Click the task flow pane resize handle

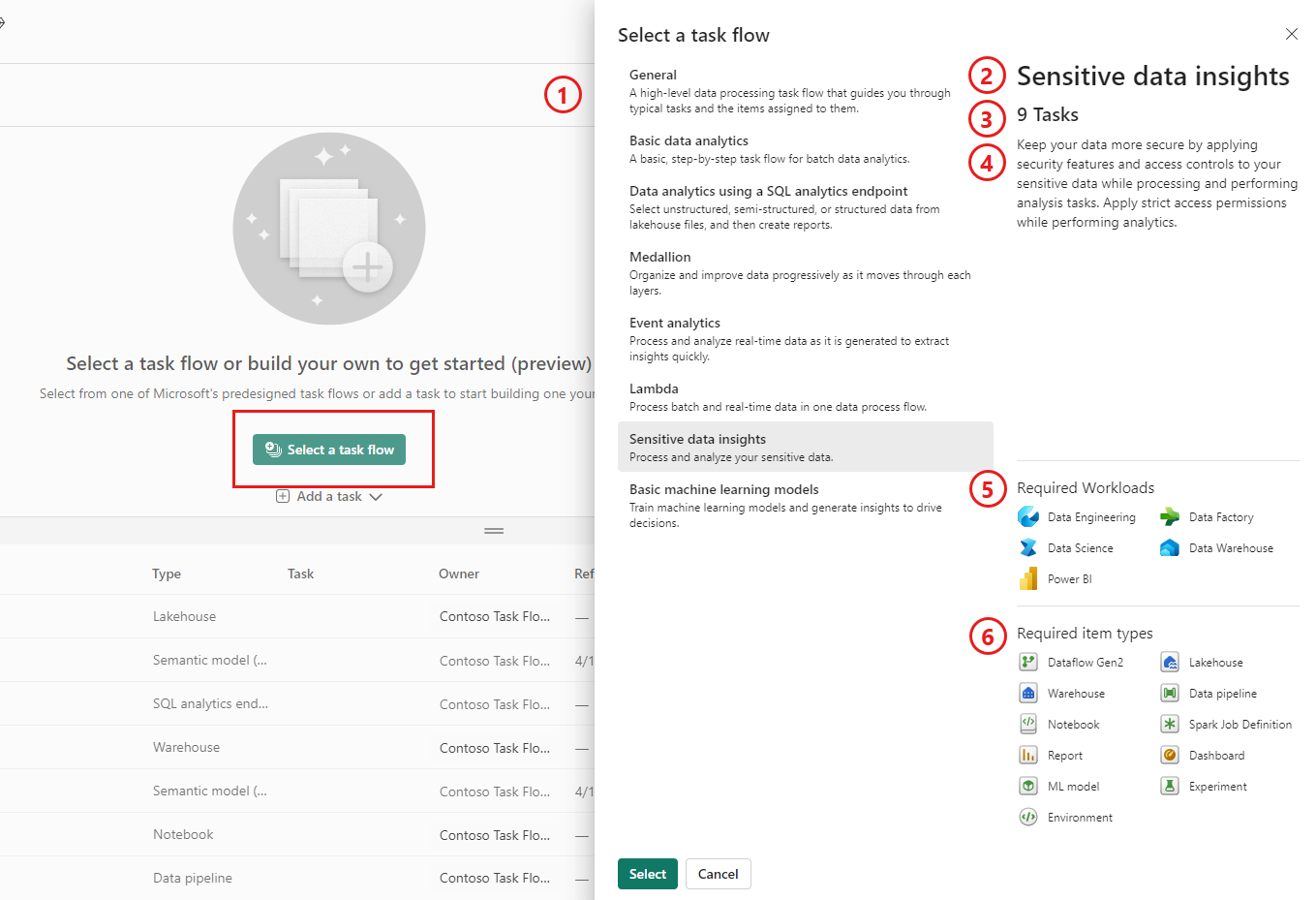tap(494, 531)
